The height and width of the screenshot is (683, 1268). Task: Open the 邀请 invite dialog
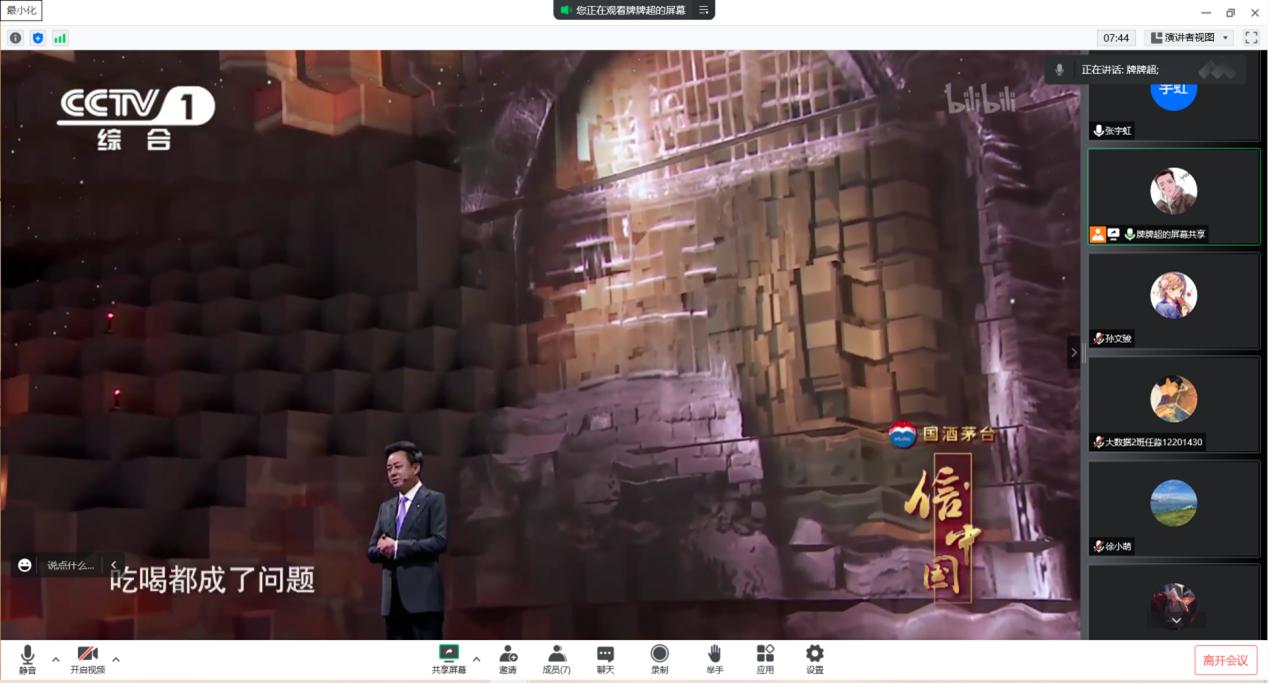508,660
